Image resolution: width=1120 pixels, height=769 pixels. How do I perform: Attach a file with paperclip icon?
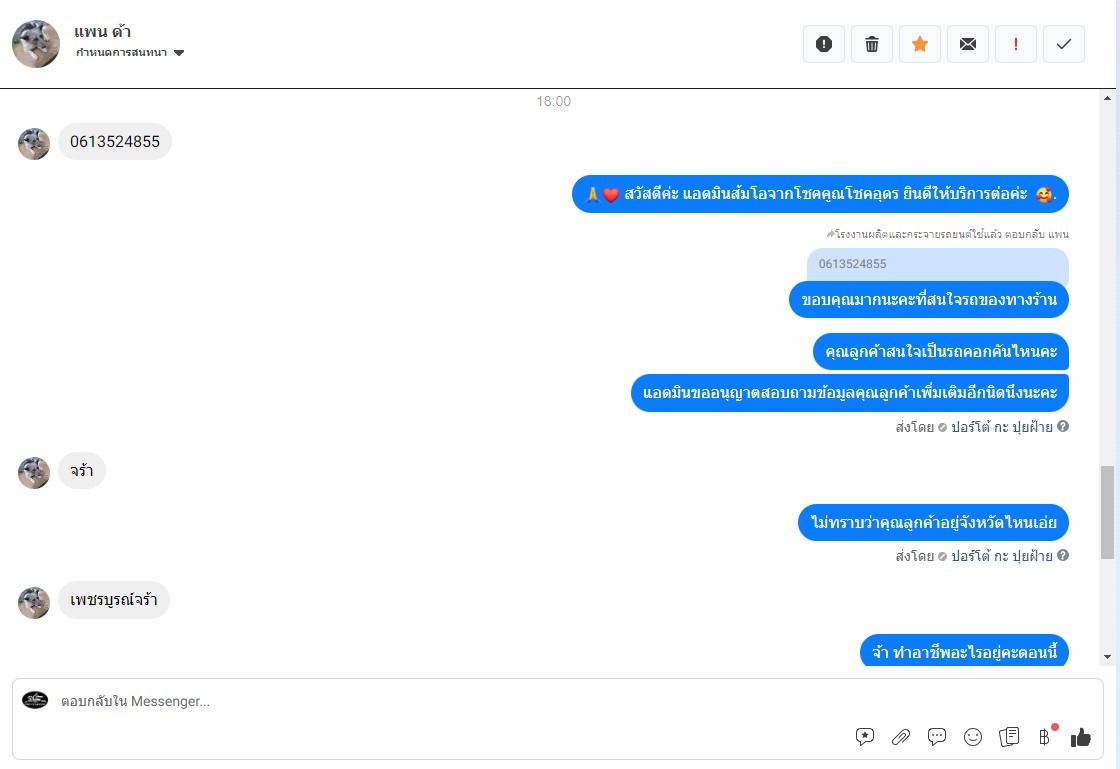pyautogui.click(x=901, y=737)
